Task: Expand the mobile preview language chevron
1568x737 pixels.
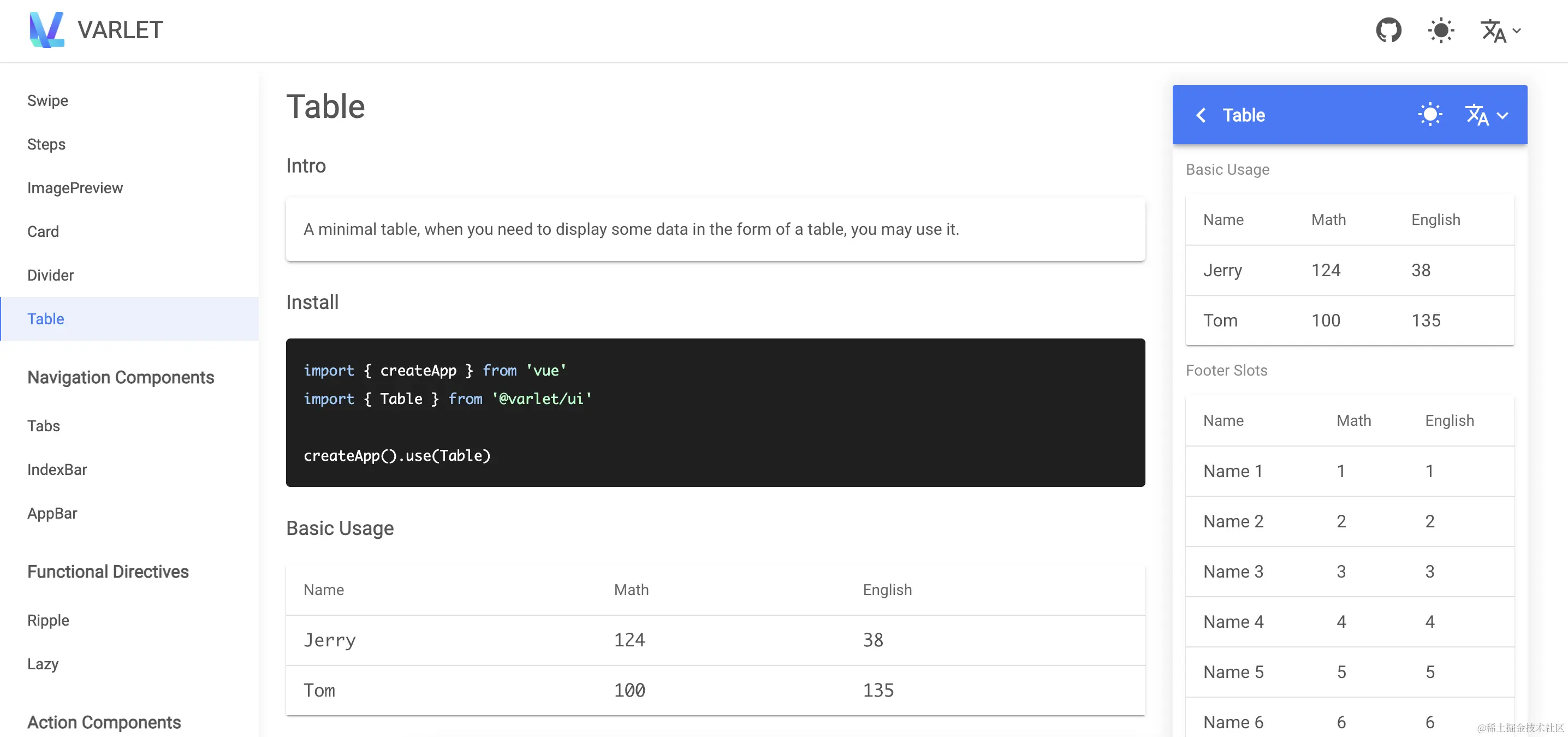Action: 1503,116
